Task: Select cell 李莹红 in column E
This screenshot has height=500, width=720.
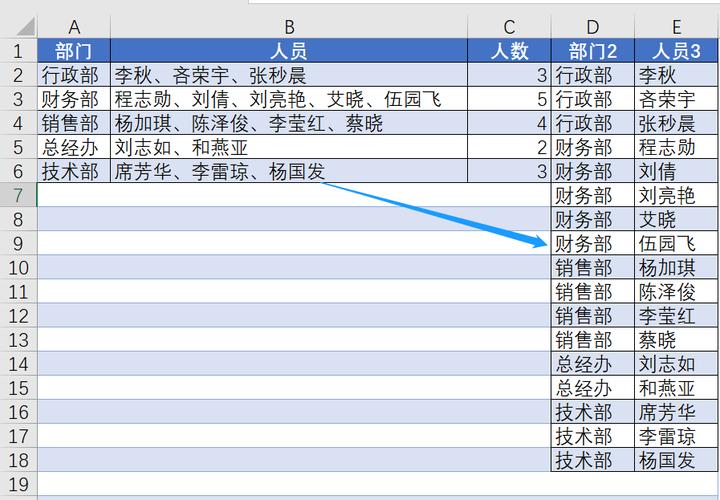Action: [x=676, y=315]
